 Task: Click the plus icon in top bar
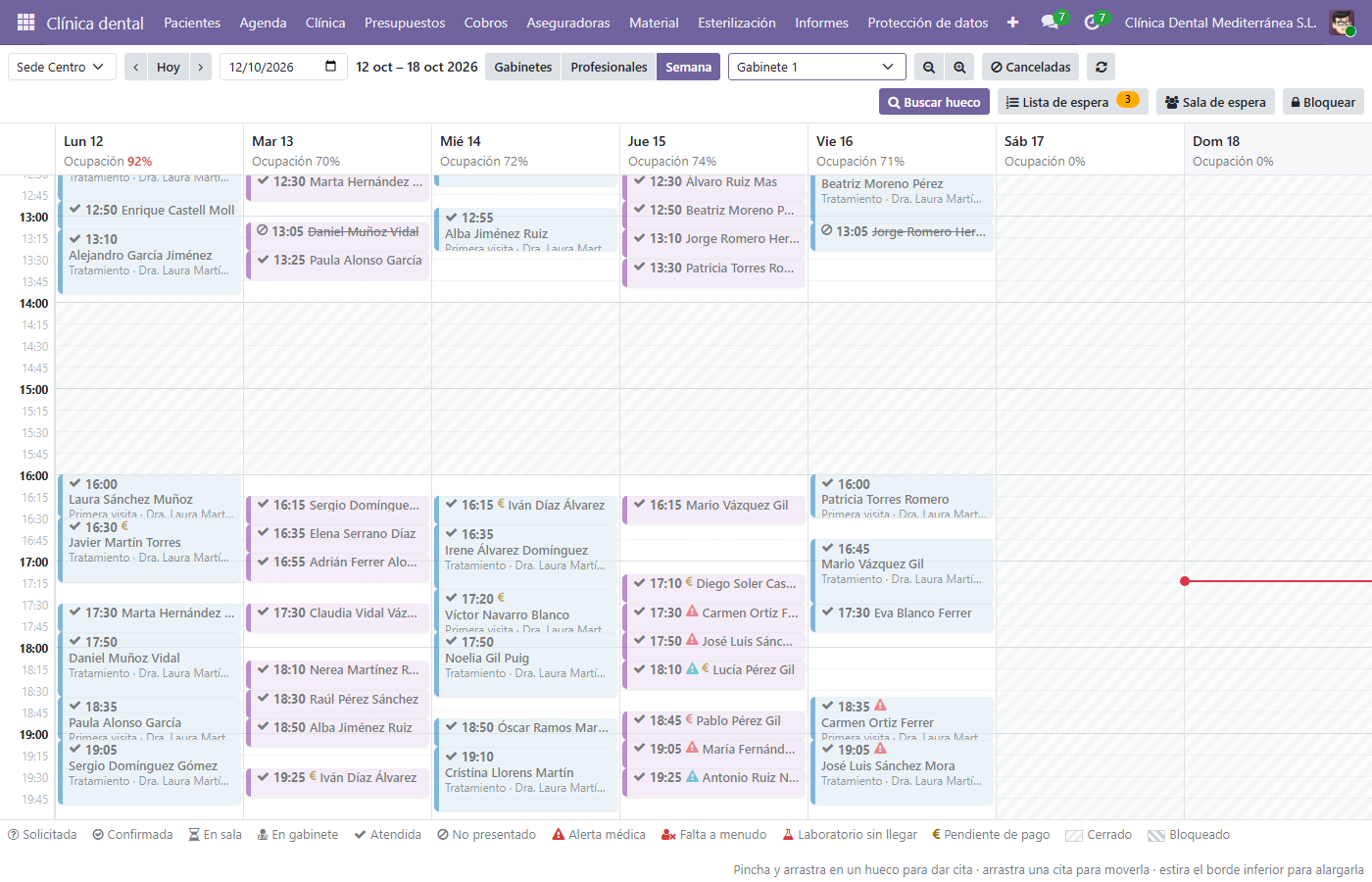tap(1012, 23)
